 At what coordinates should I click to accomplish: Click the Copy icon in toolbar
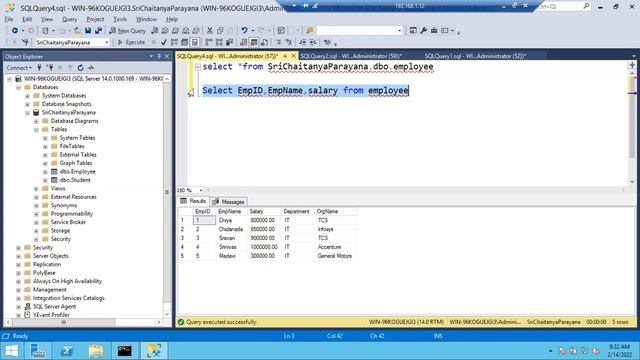220,31
